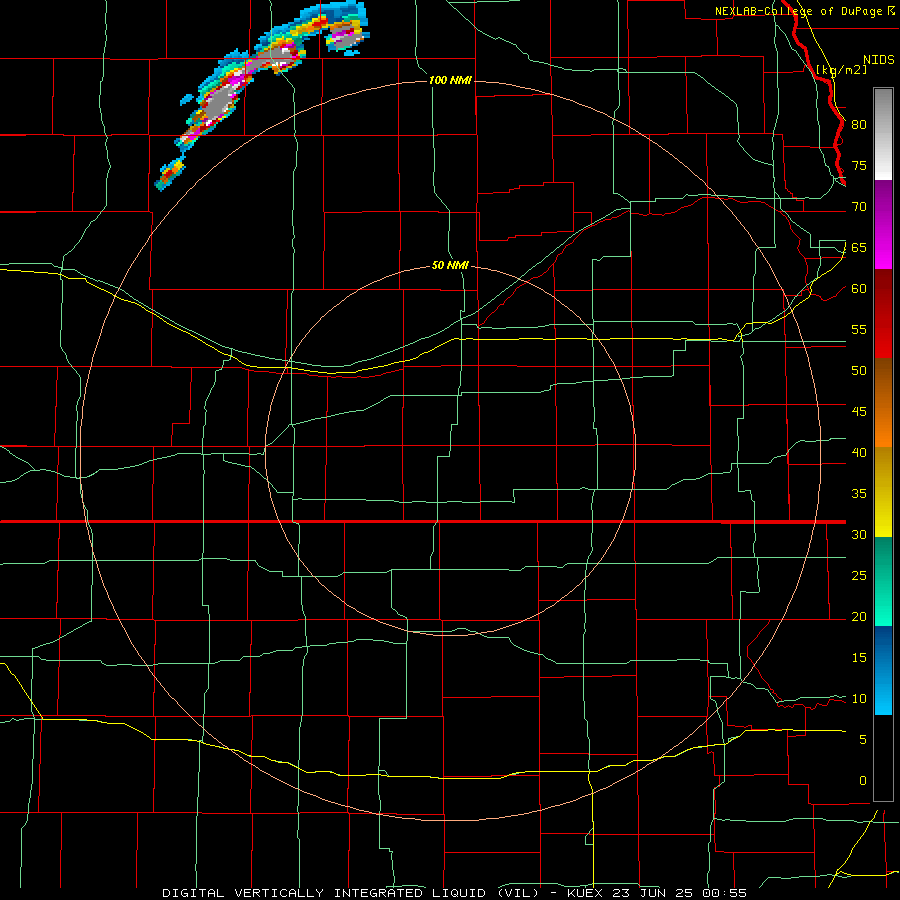Image resolution: width=900 pixels, height=900 pixels.
Task: Click the 70 value on the VIL scale
Action: pos(859,207)
